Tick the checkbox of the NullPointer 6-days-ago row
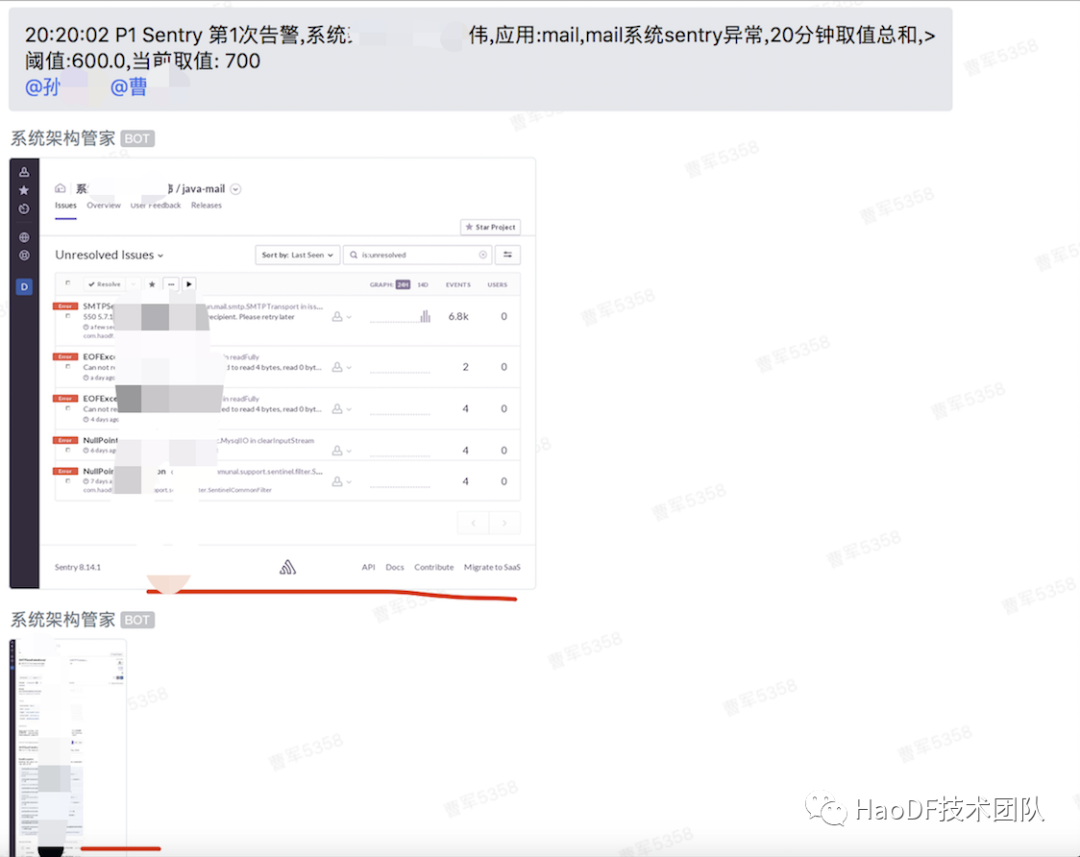 68,450
